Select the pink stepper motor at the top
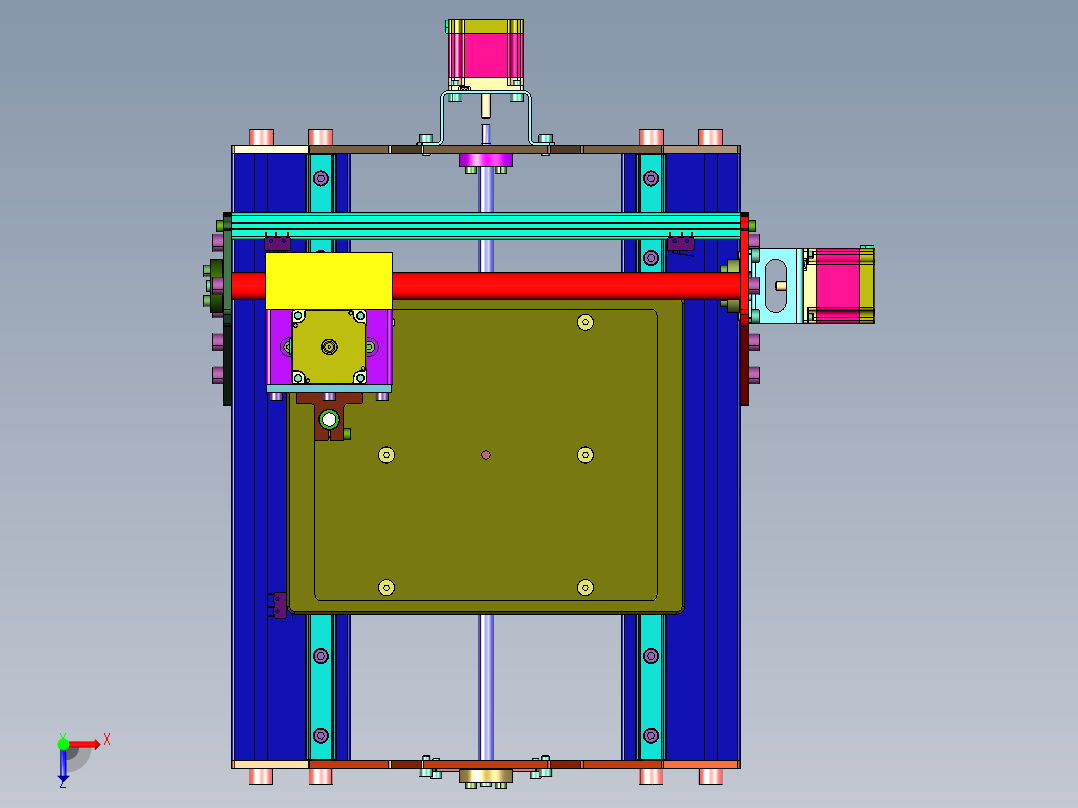1078x808 pixels. pos(485,55)
